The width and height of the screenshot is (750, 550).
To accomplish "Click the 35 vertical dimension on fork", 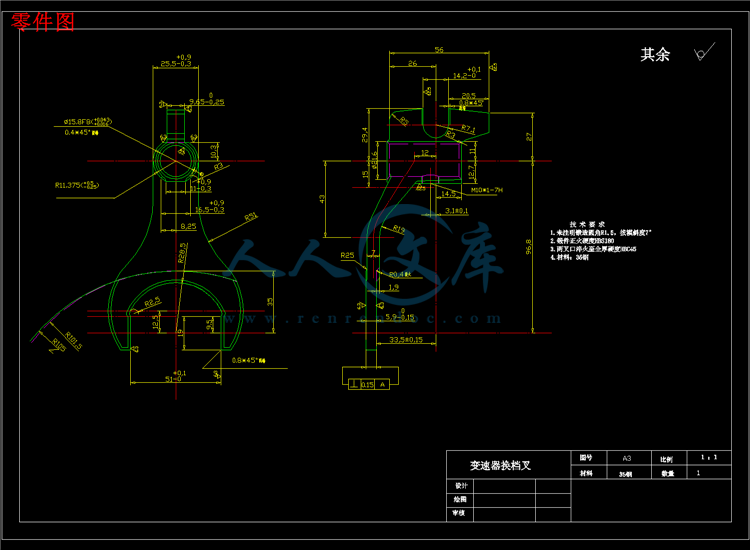I will click(x=270, y=302).
